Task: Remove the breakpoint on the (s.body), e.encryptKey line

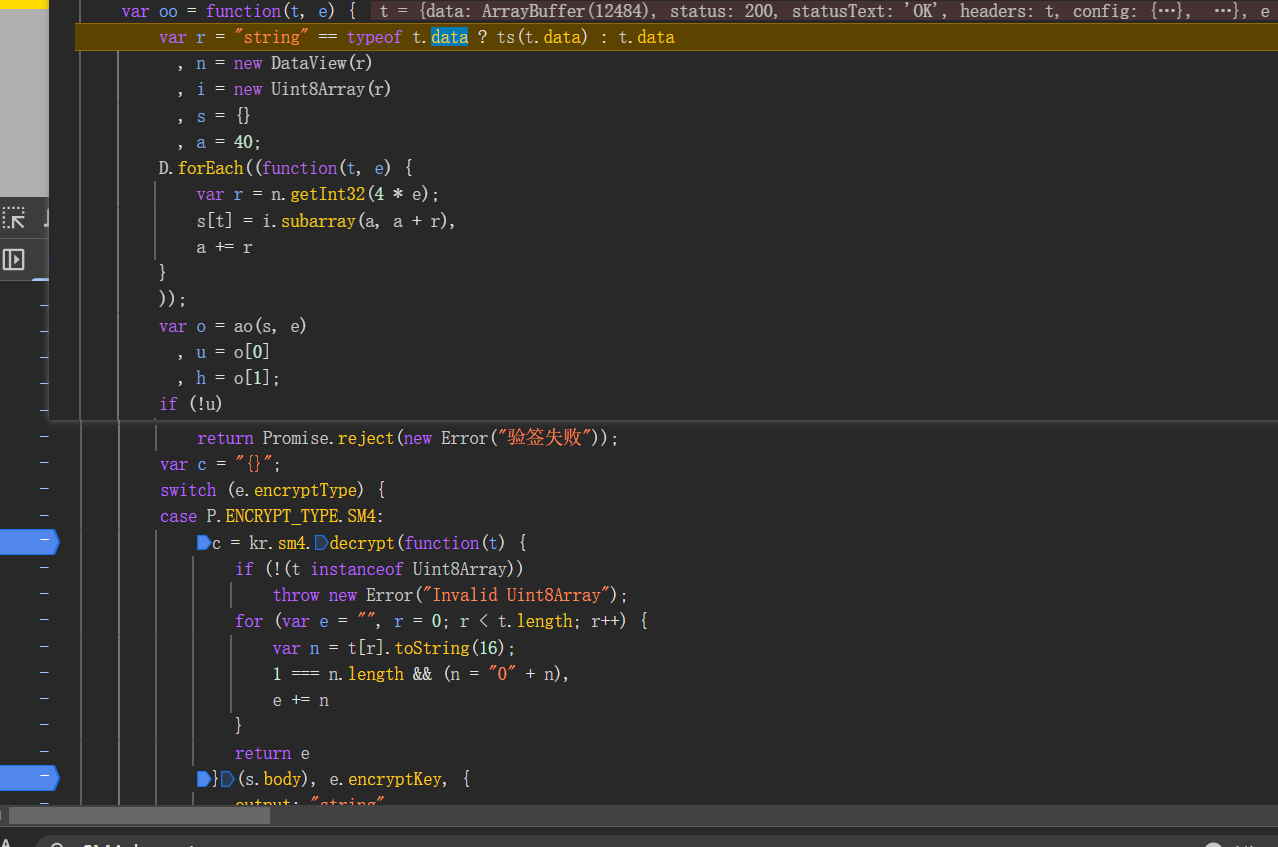Action: pos(28,778)
